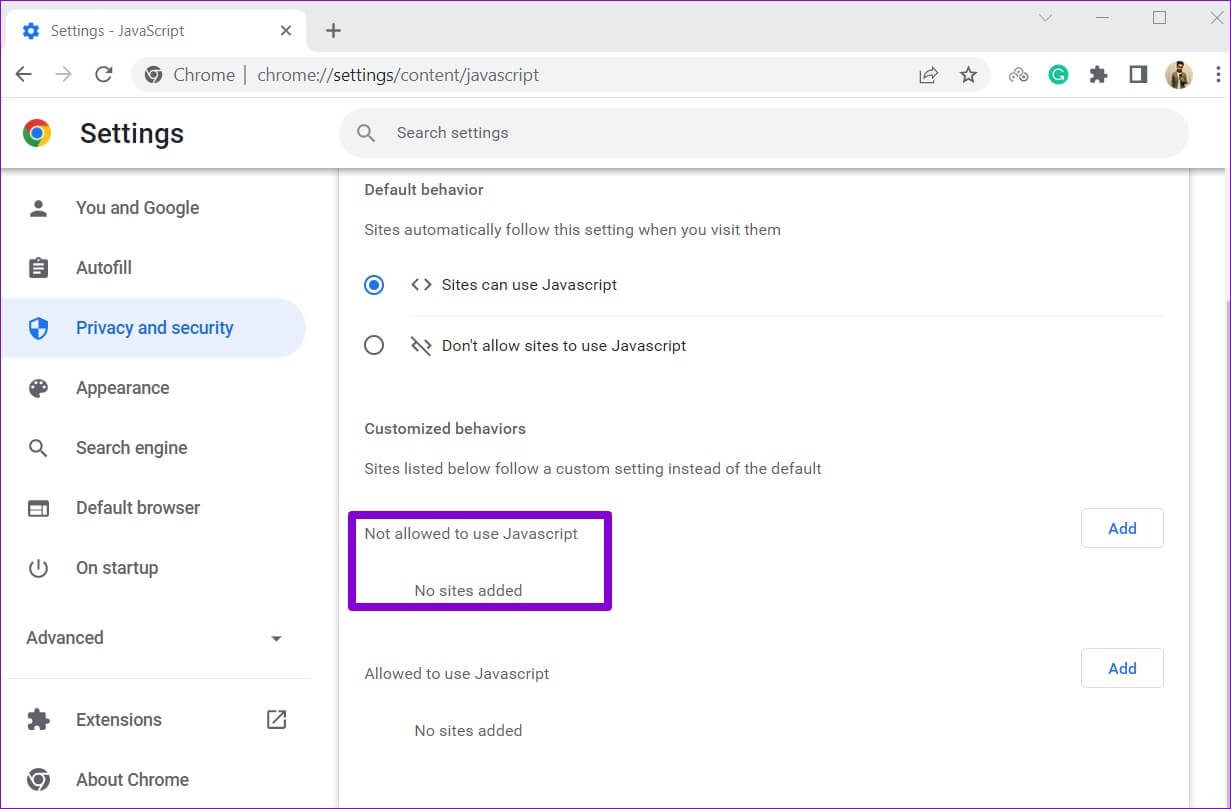Viewport: 1231px width, 809px height.
Task: Click the reload page icon
Action: [x=103, y=75]
